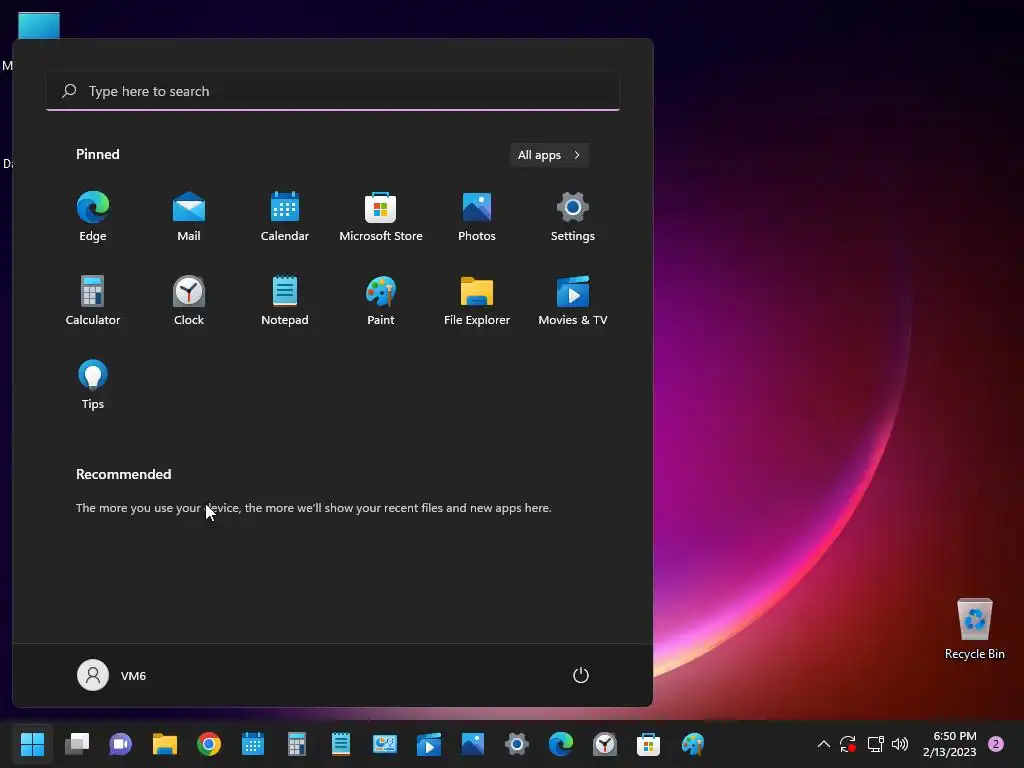Launch pinned Calculator app

pyautogui.click(x=93, y=300)
